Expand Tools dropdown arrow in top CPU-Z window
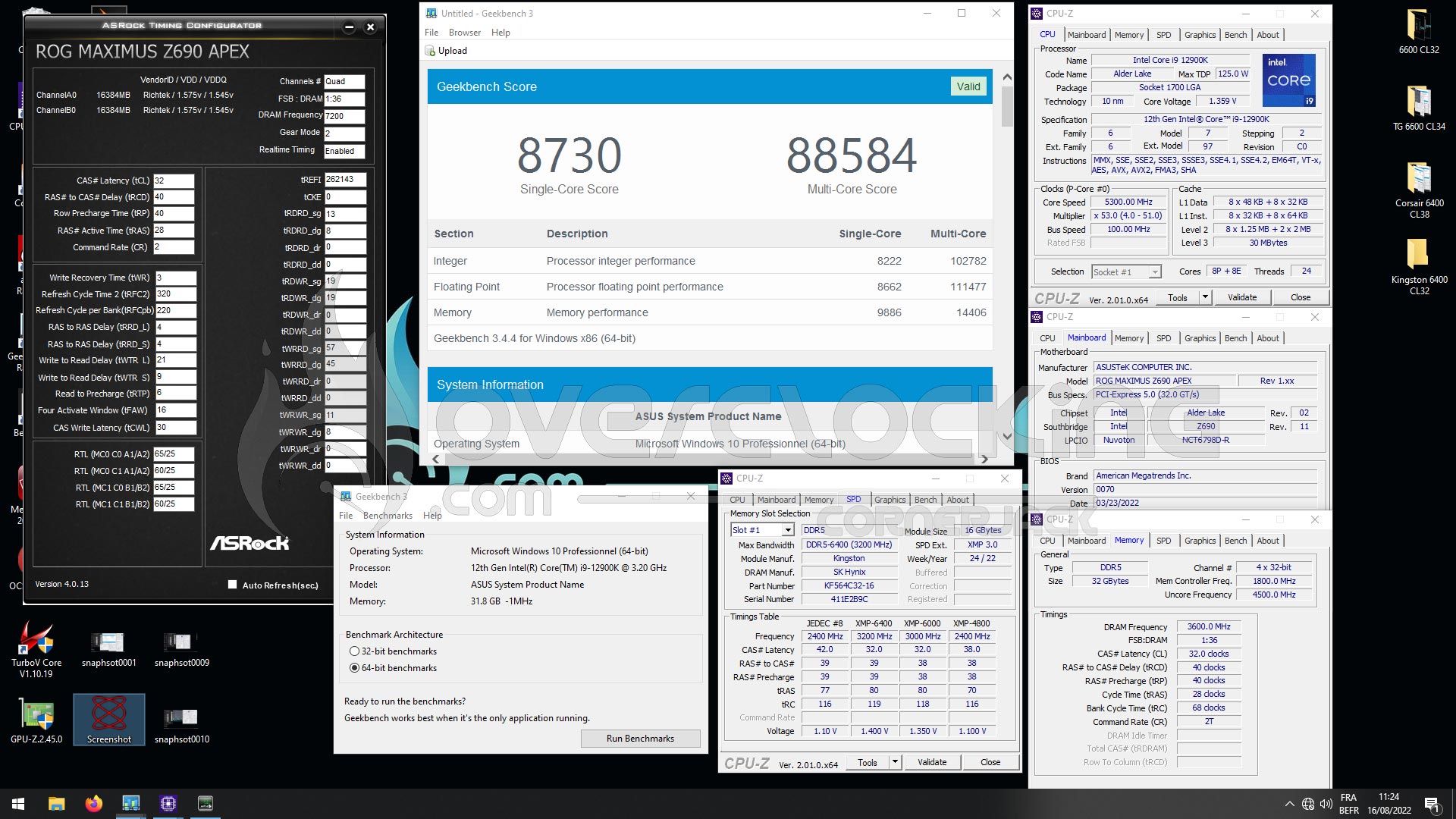 1205,297
